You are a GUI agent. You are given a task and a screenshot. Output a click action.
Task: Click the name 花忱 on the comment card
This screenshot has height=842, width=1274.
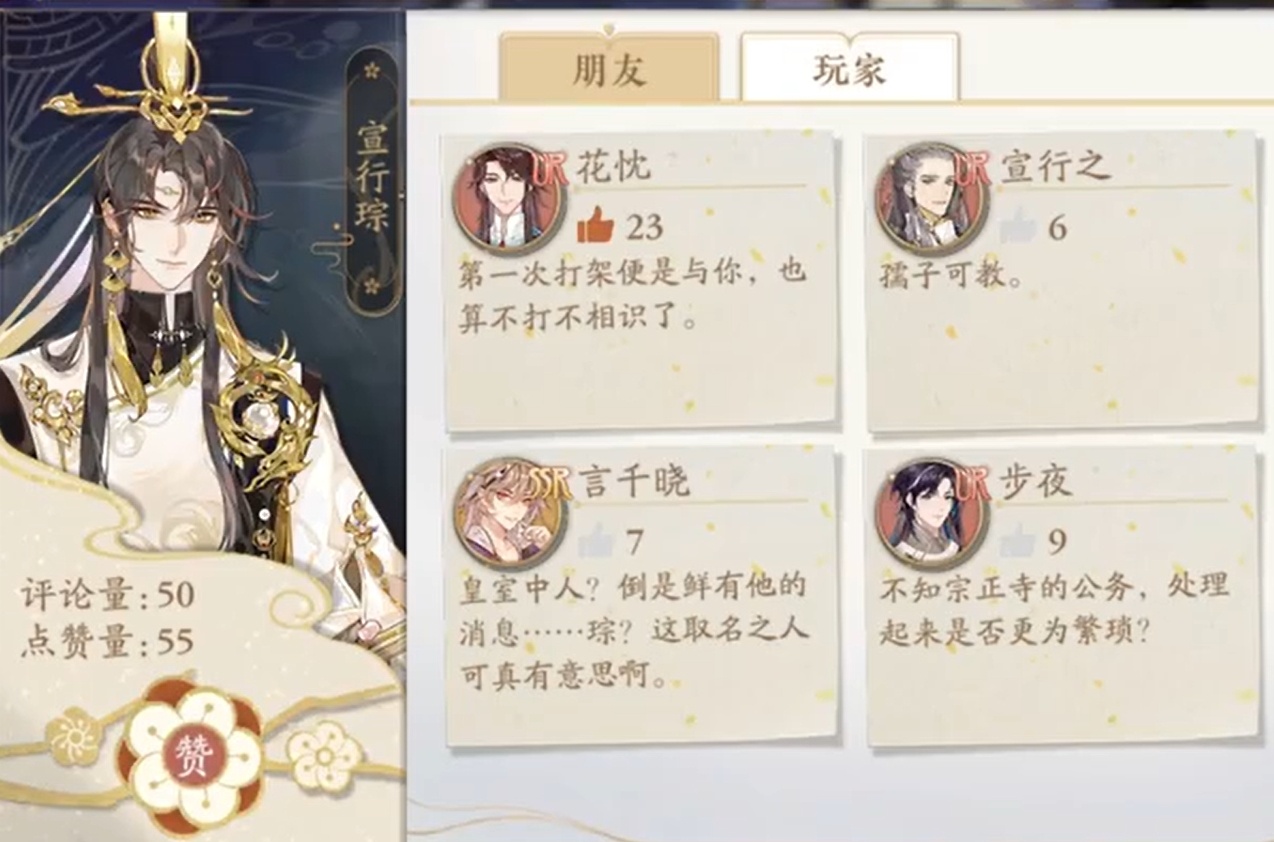[612, 166]
